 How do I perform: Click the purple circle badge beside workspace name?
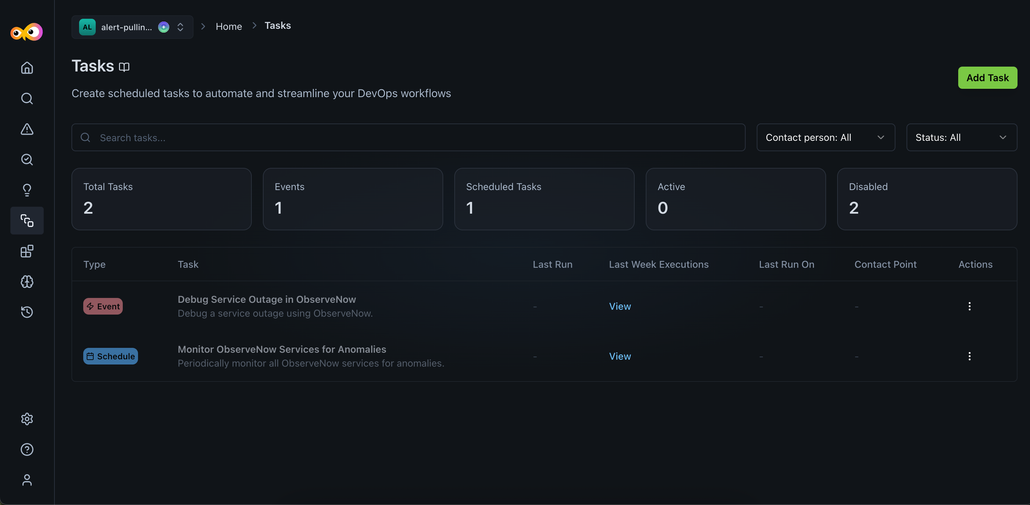coord(164,27)
